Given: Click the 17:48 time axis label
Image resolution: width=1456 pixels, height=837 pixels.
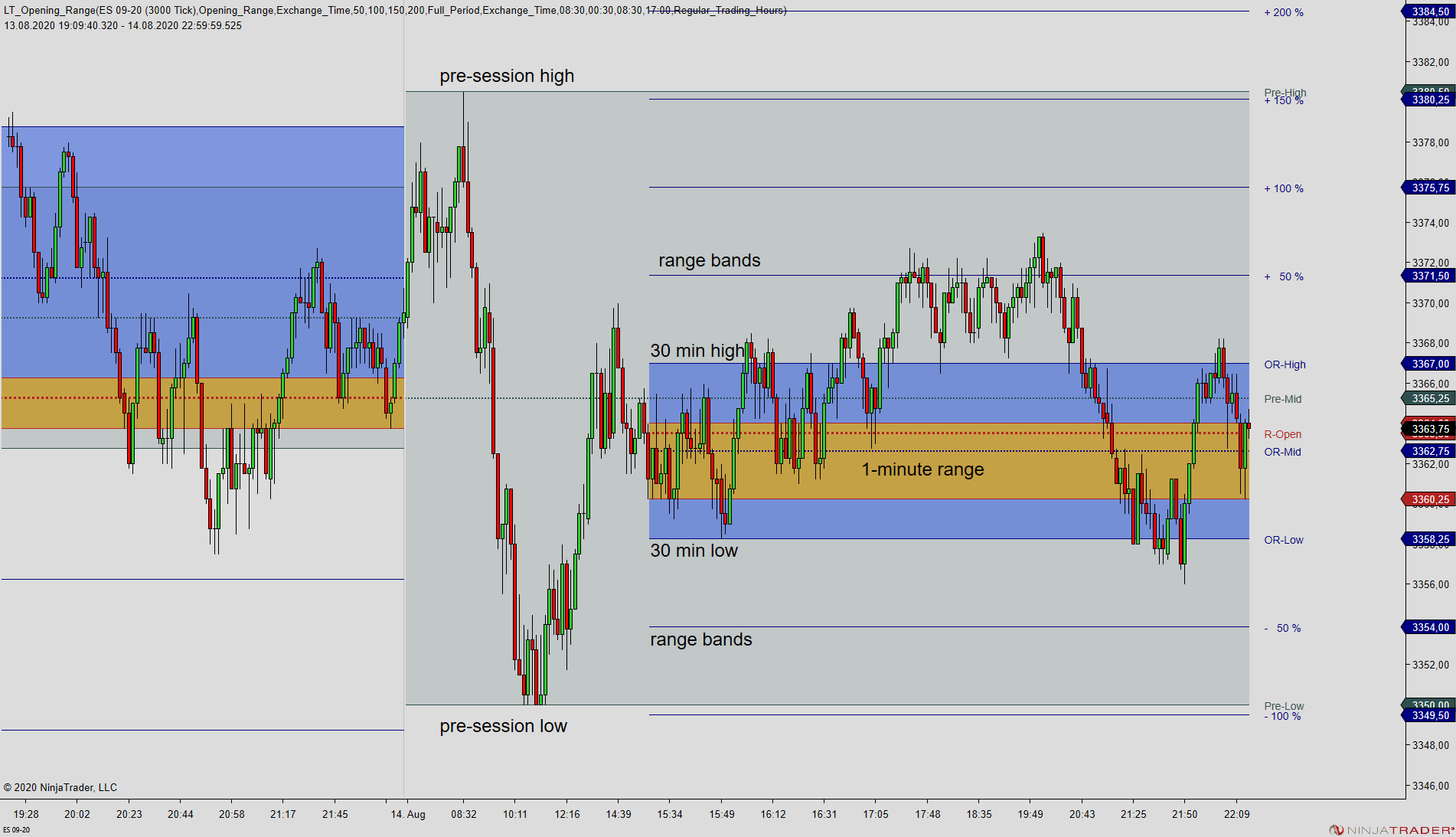Looking at the screenshot, I should pyautogui.click(x=928, y=814).
